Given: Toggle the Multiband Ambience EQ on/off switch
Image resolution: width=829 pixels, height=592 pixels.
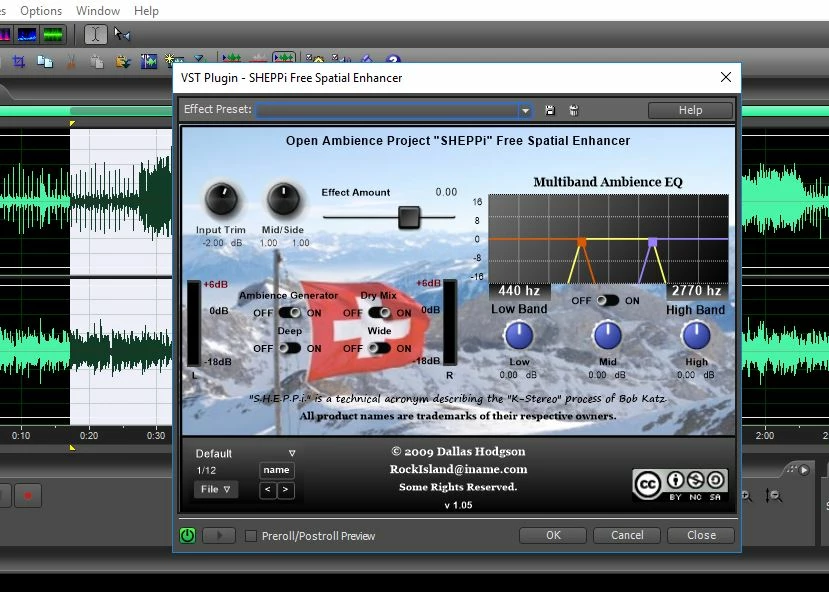Looking at the screenshot, I should 608,301.
